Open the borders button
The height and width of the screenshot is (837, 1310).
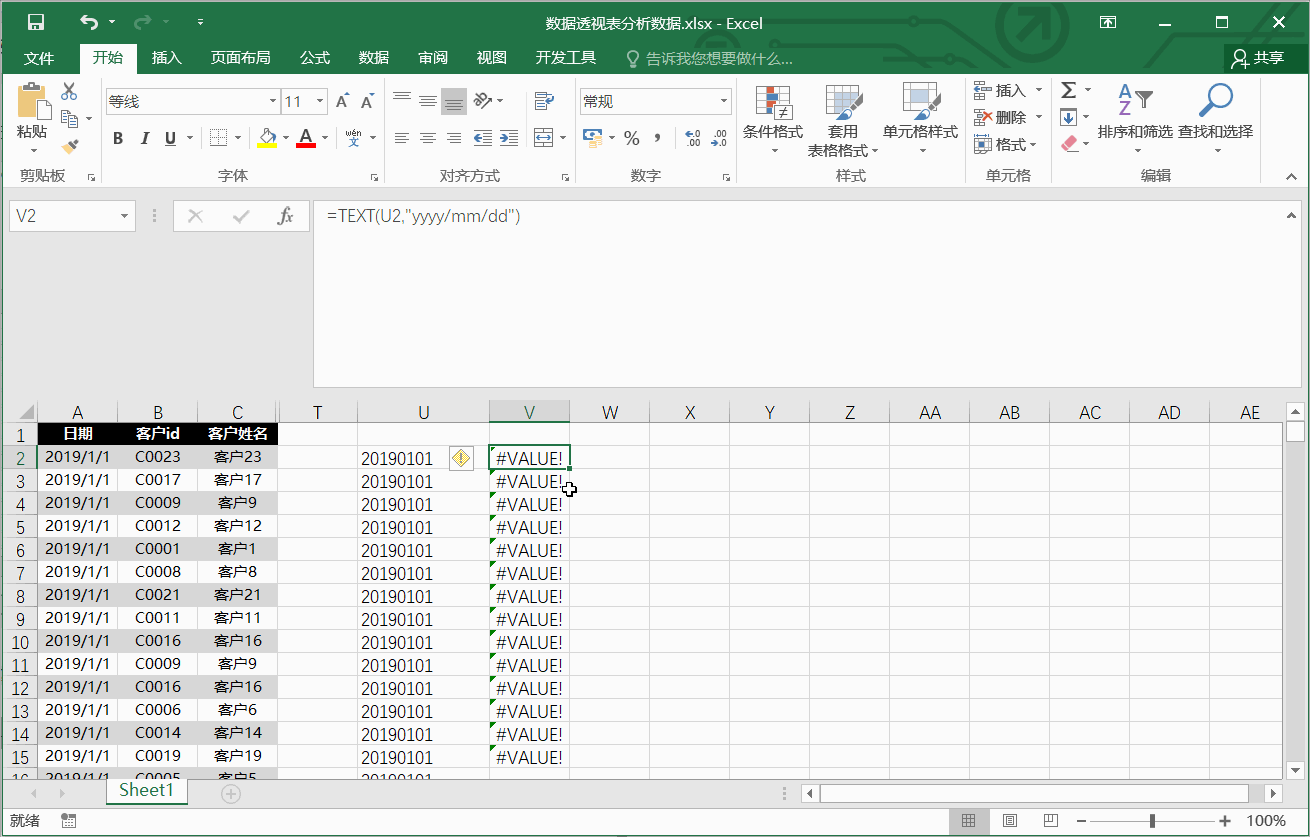point(218,138)
